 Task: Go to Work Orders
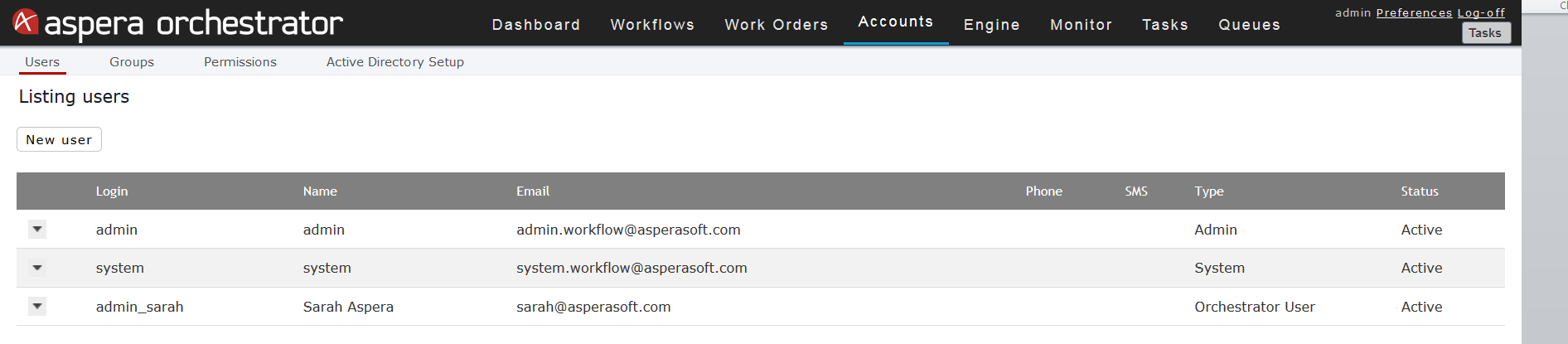777,25
